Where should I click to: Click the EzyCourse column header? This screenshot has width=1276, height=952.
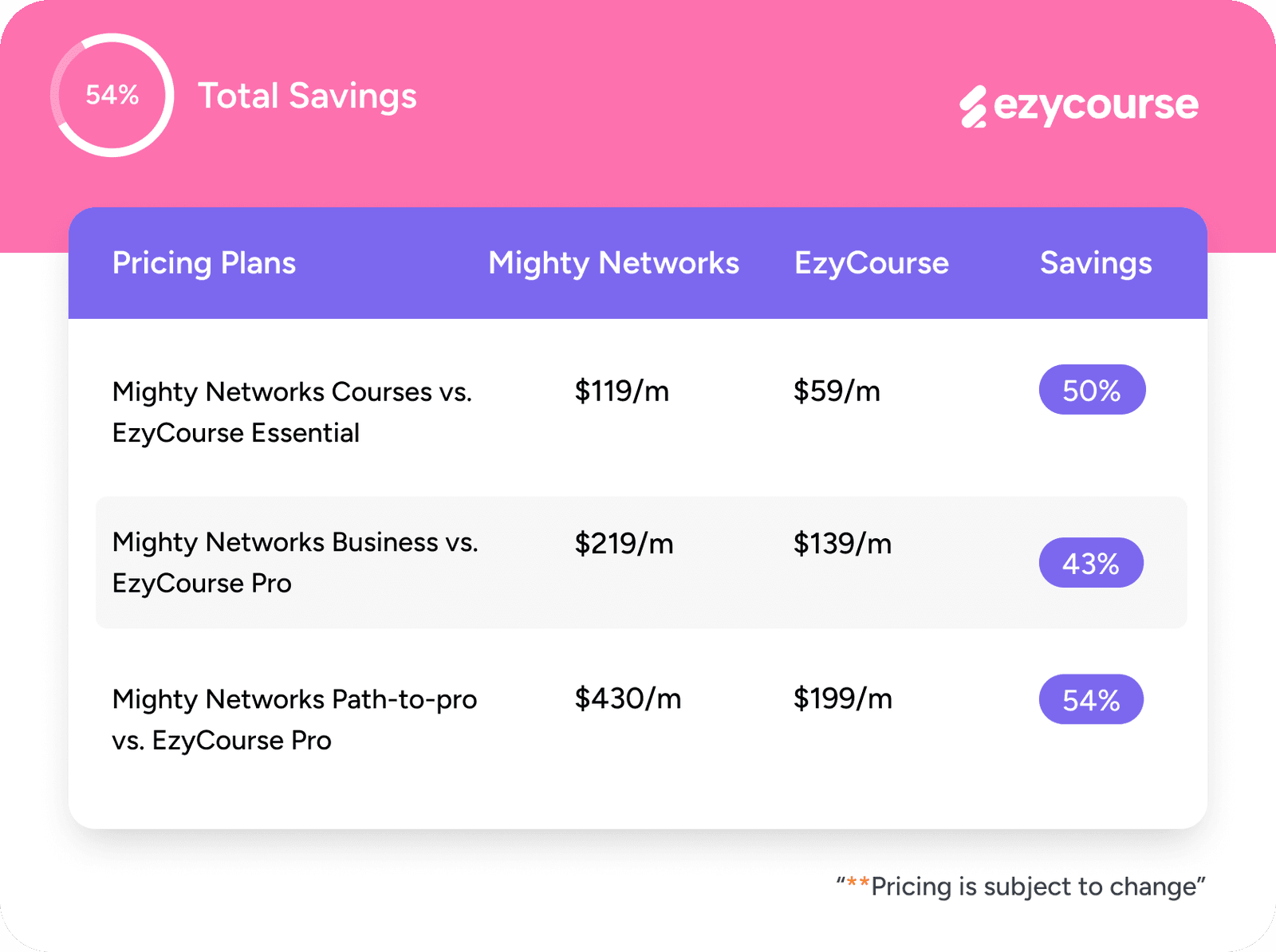[x=871, y=263]
